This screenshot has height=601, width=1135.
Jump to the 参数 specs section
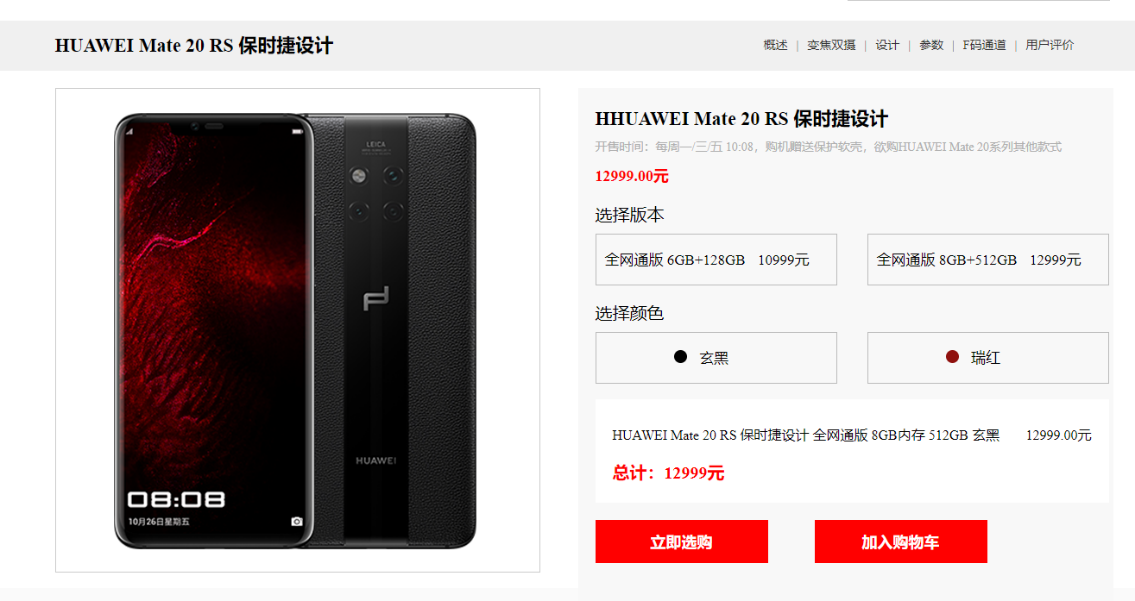931,45
